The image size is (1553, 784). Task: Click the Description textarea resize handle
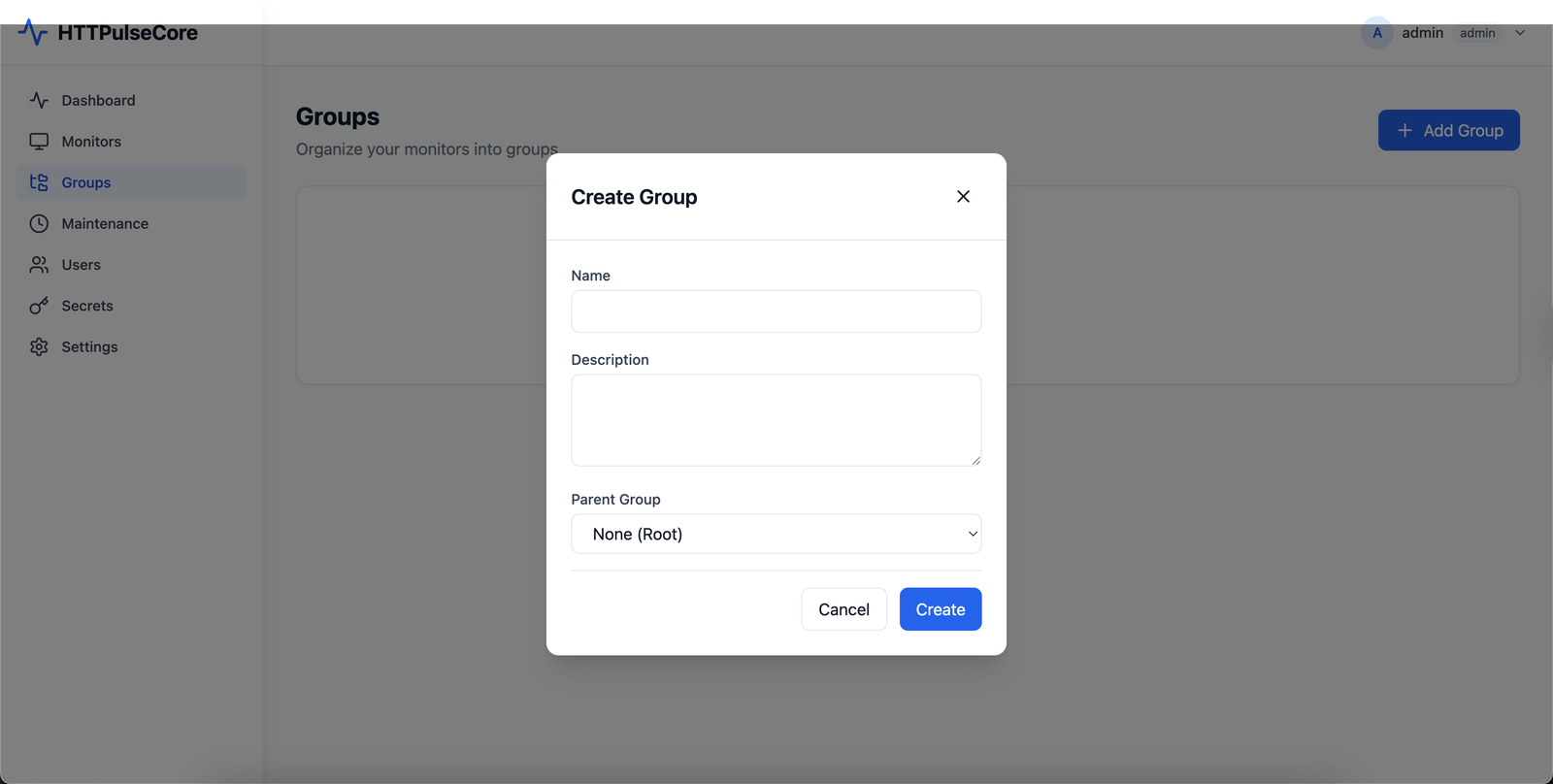(x=975, y=461)
